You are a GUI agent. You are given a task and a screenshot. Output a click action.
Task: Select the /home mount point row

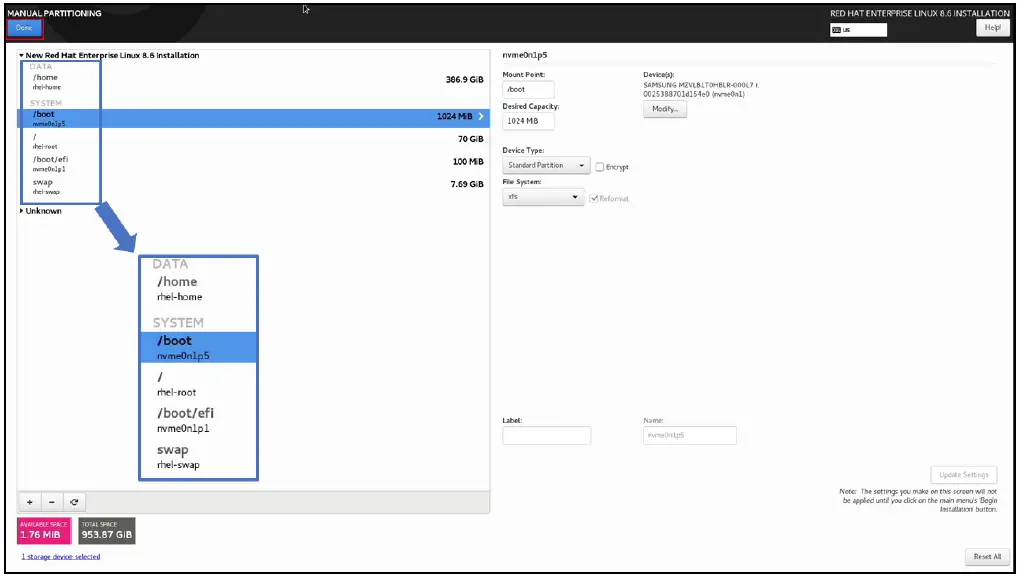[x=253, y=82]
